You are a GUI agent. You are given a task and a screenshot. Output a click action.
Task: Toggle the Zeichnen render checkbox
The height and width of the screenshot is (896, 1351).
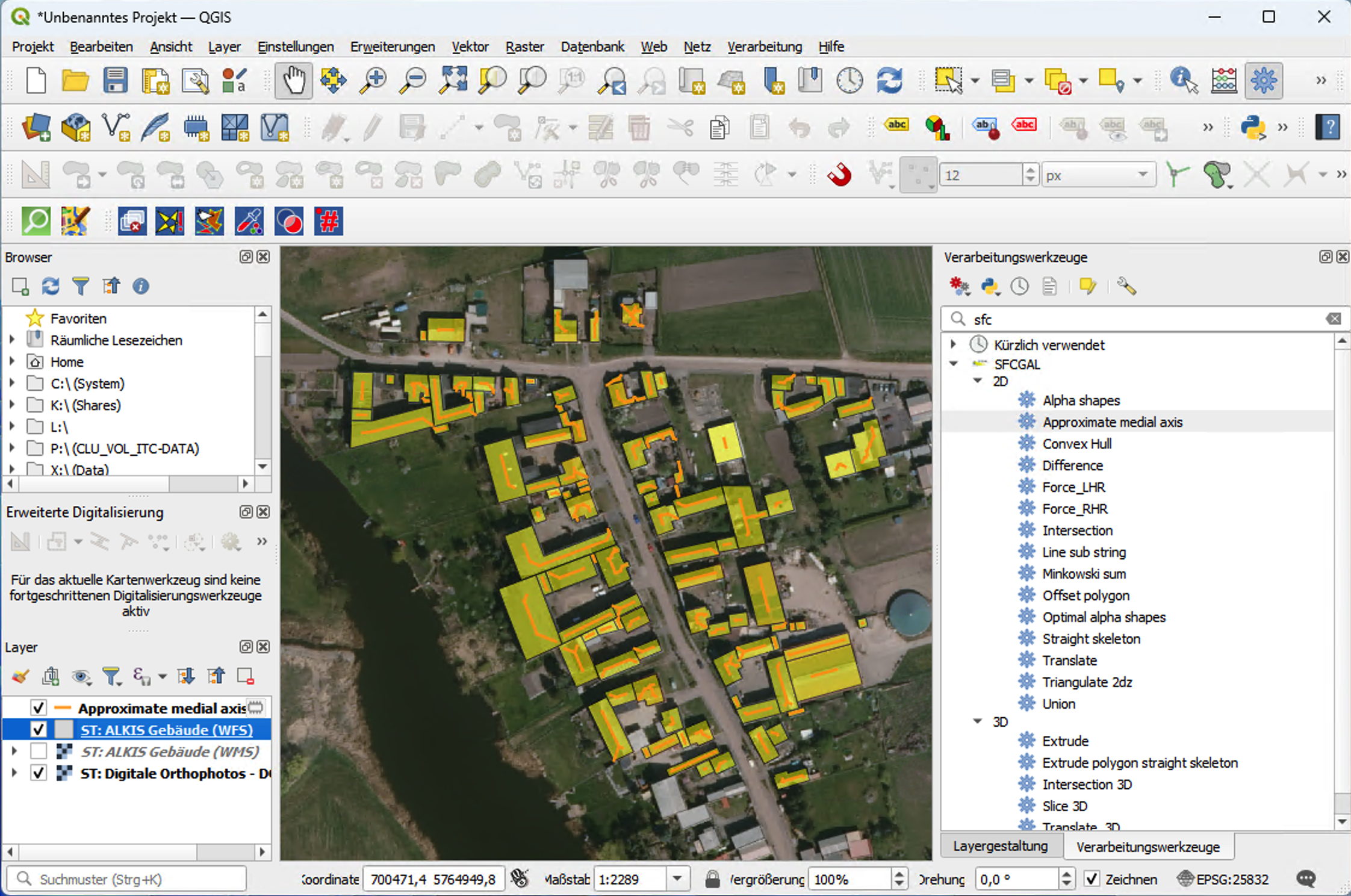[1092, 879]
